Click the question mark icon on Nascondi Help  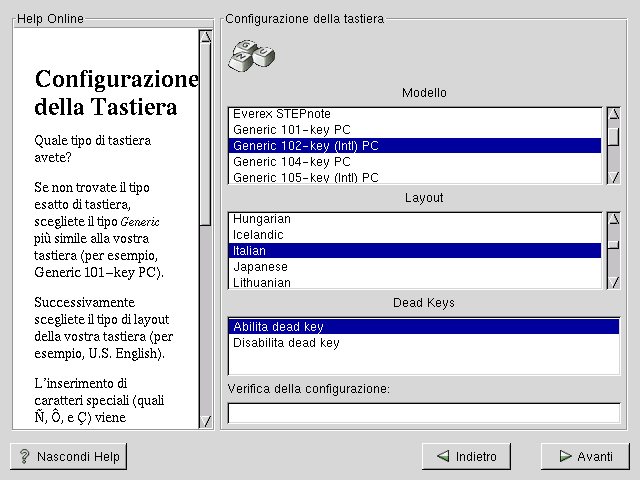pyautogui.click(x=24, y=457)
